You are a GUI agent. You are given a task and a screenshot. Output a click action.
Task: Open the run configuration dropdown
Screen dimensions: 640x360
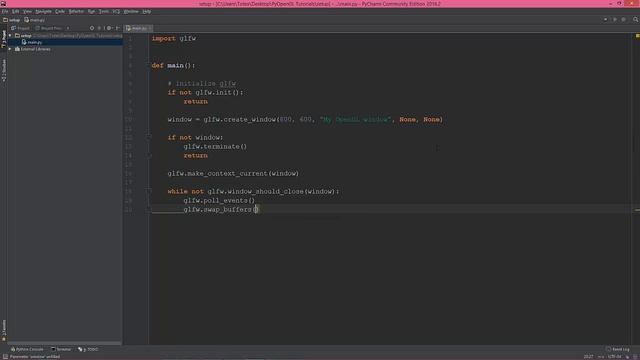(605, 20)
